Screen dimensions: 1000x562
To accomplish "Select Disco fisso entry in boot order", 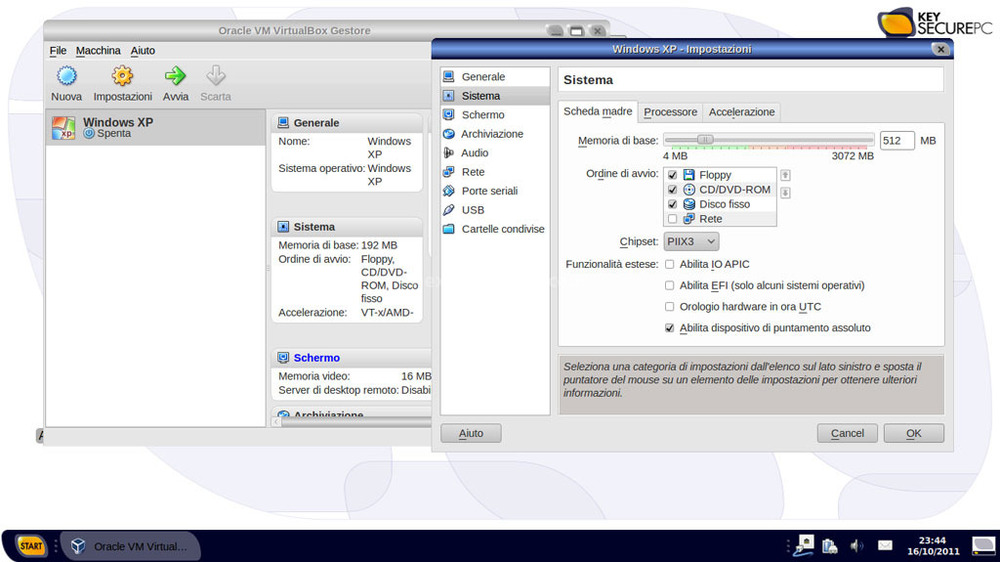I will tap(720, 204).
